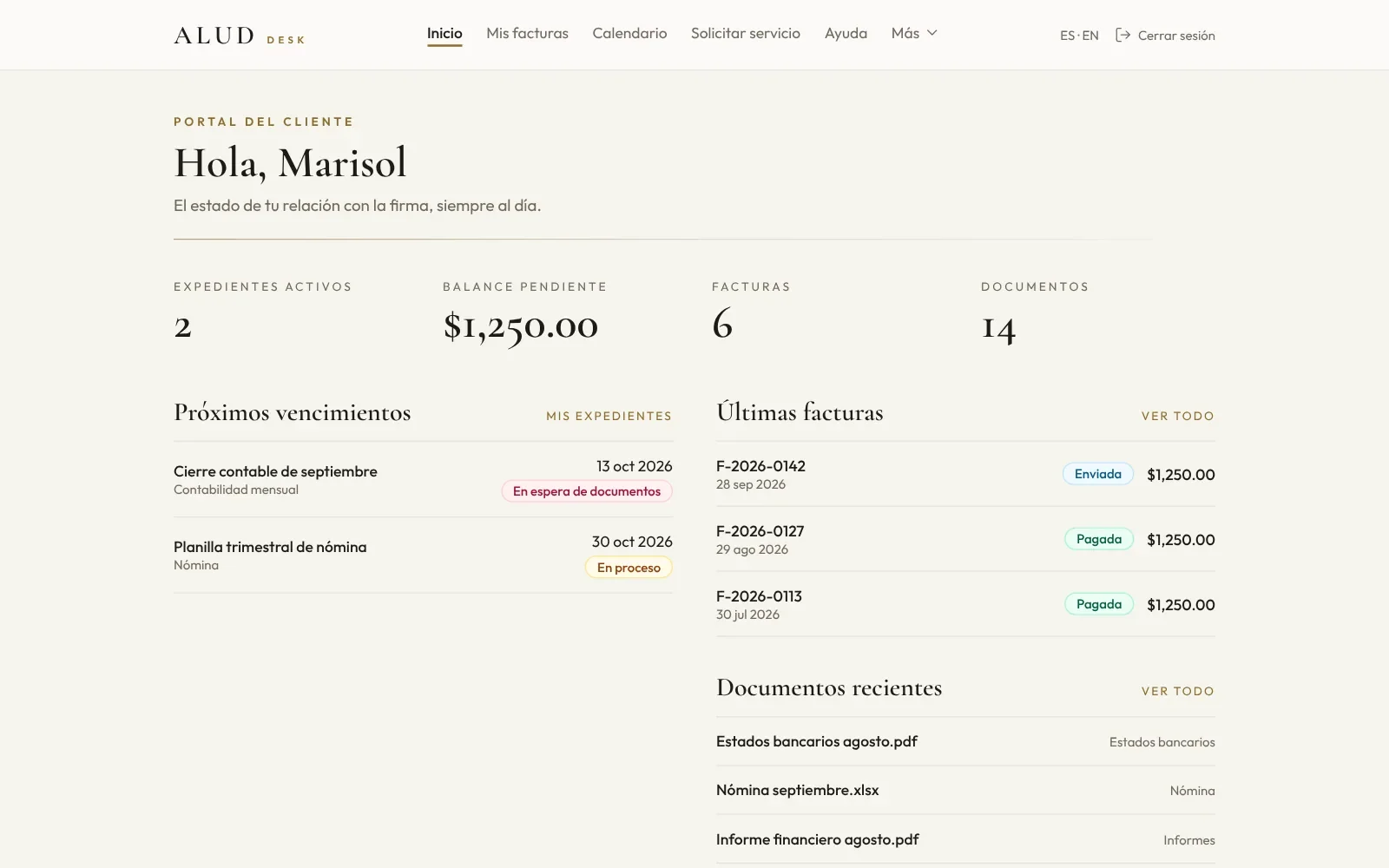The image size is (1389, 868).
Task: Click the logout arrow icon
Action: (x=1122, y=35)
